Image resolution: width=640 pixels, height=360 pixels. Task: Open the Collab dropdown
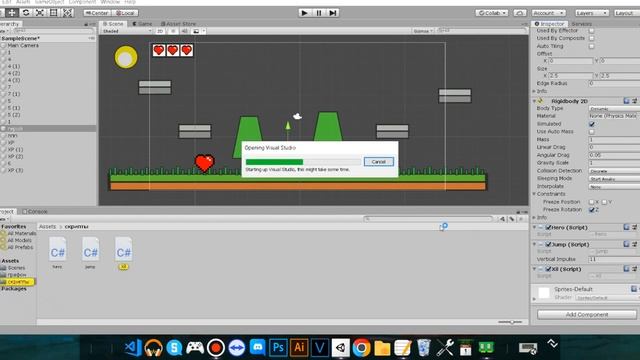tap(492, 13)
